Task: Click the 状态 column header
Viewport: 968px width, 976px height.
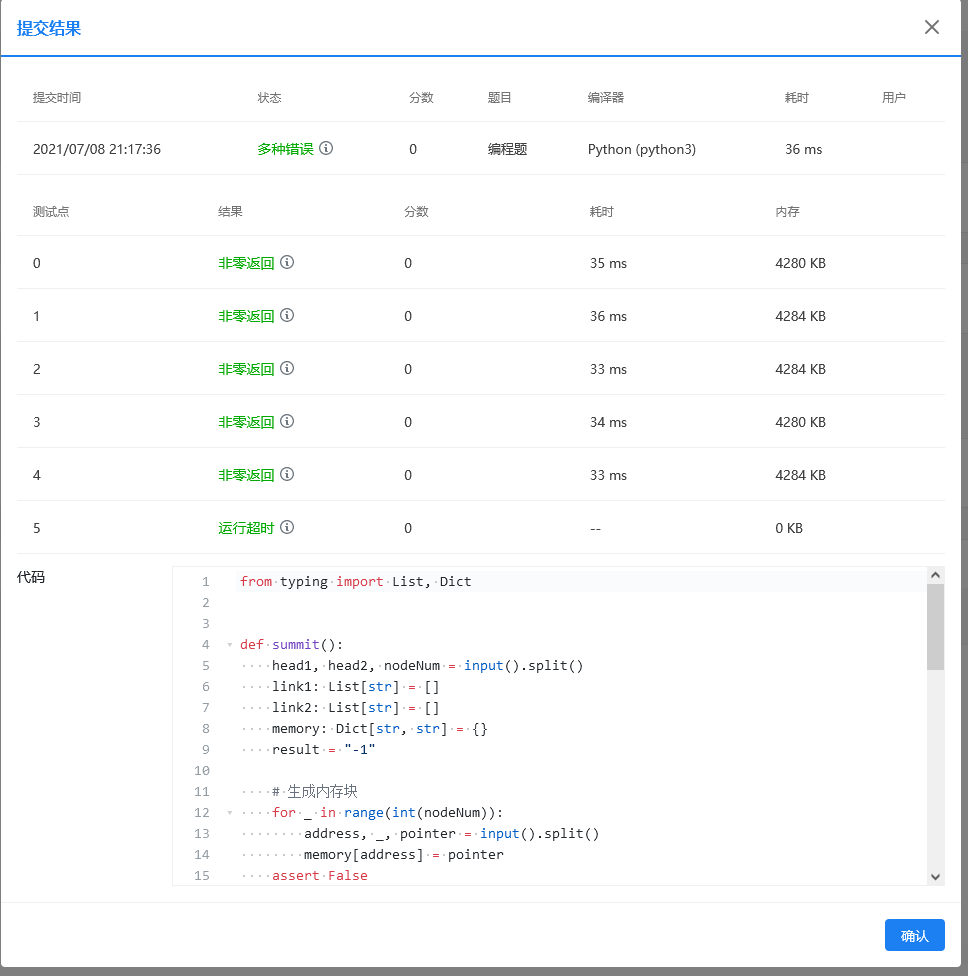Action: [x=270, y=97]
